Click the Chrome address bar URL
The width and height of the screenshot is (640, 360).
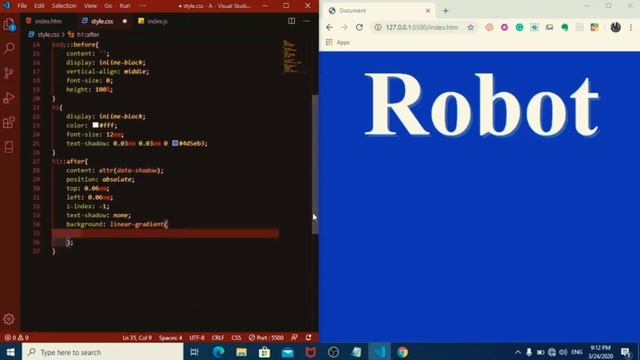(x=422, y=27)
